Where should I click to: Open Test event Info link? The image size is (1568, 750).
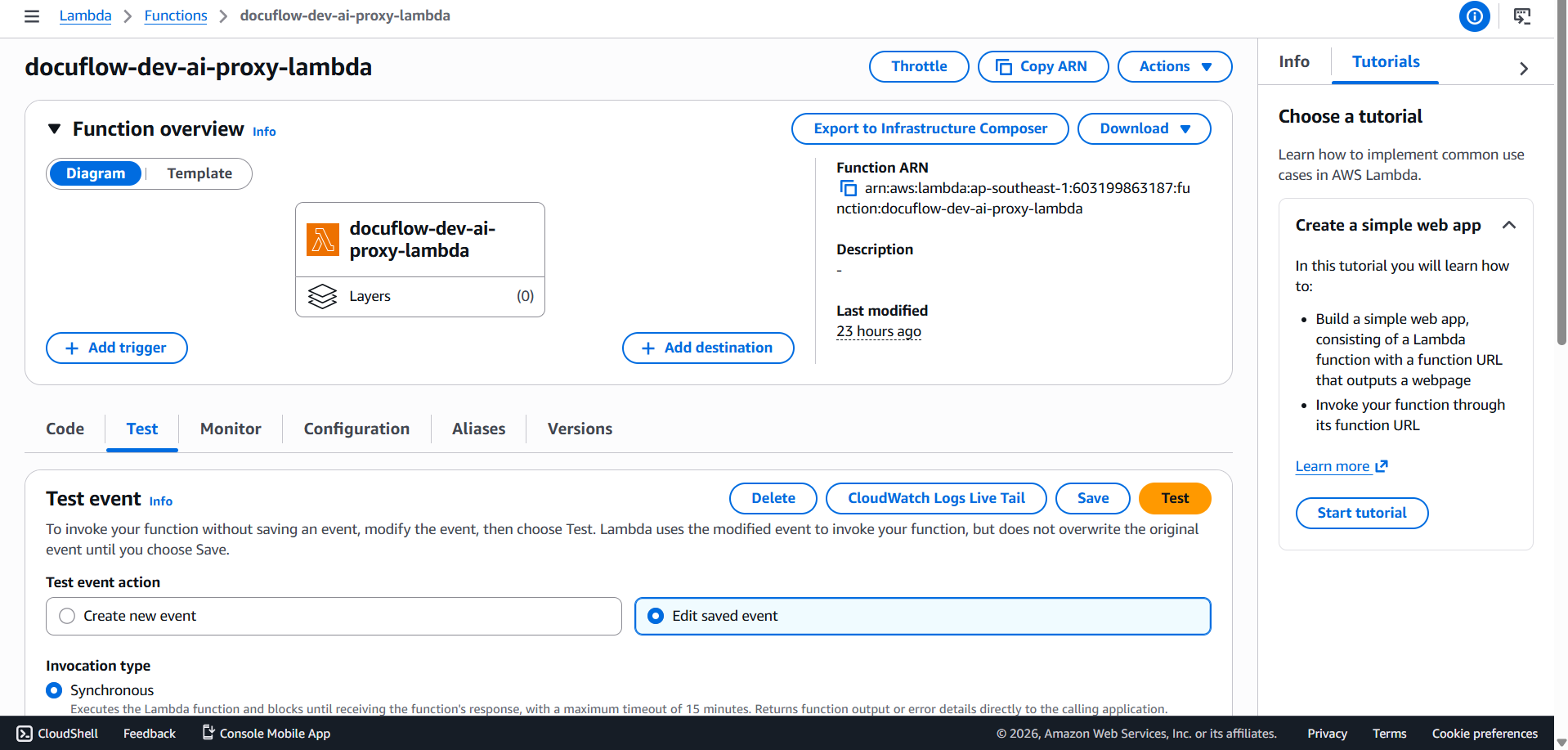(161, 501)
